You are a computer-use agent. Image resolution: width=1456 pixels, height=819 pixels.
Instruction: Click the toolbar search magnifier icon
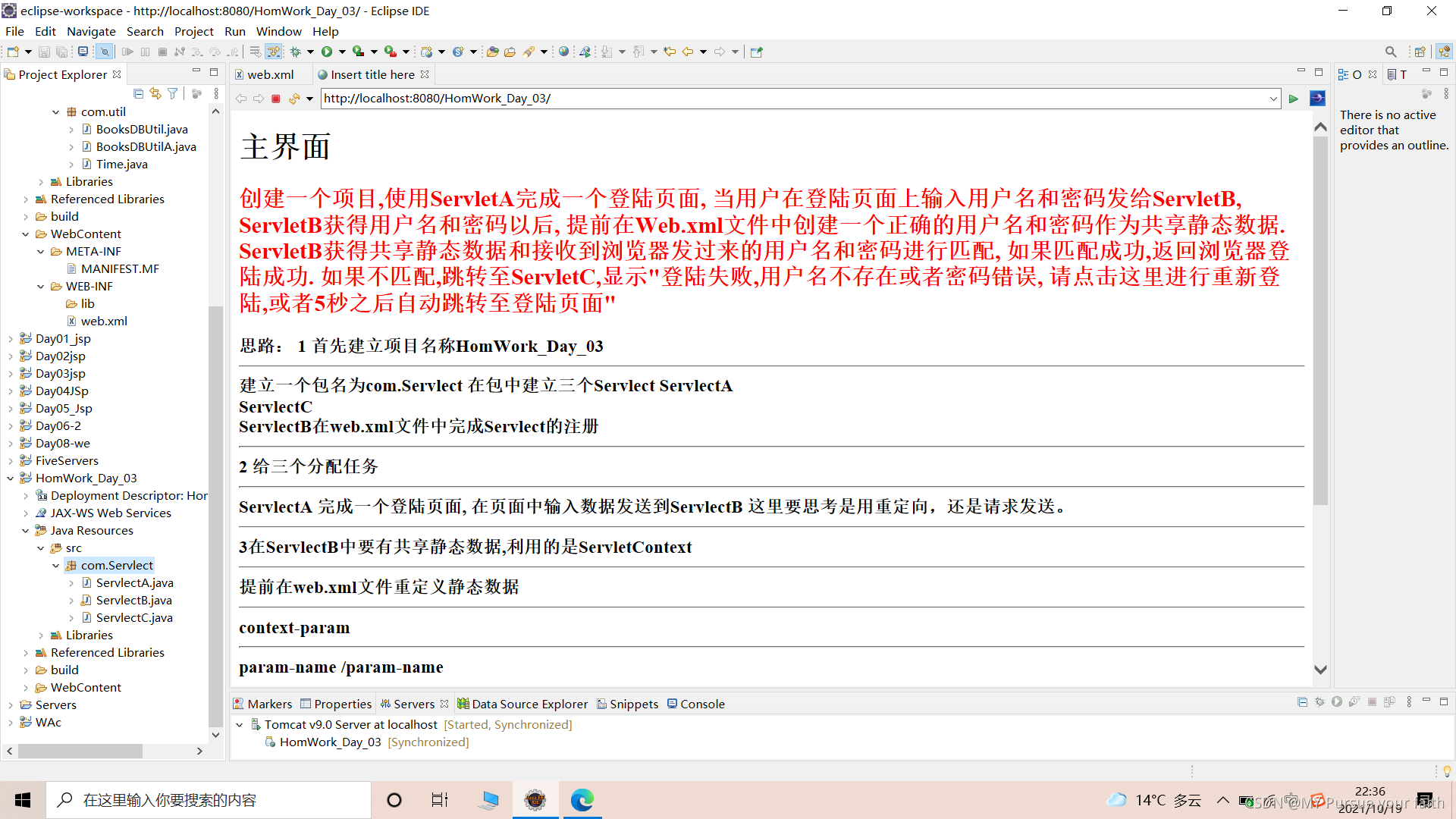1390,52
